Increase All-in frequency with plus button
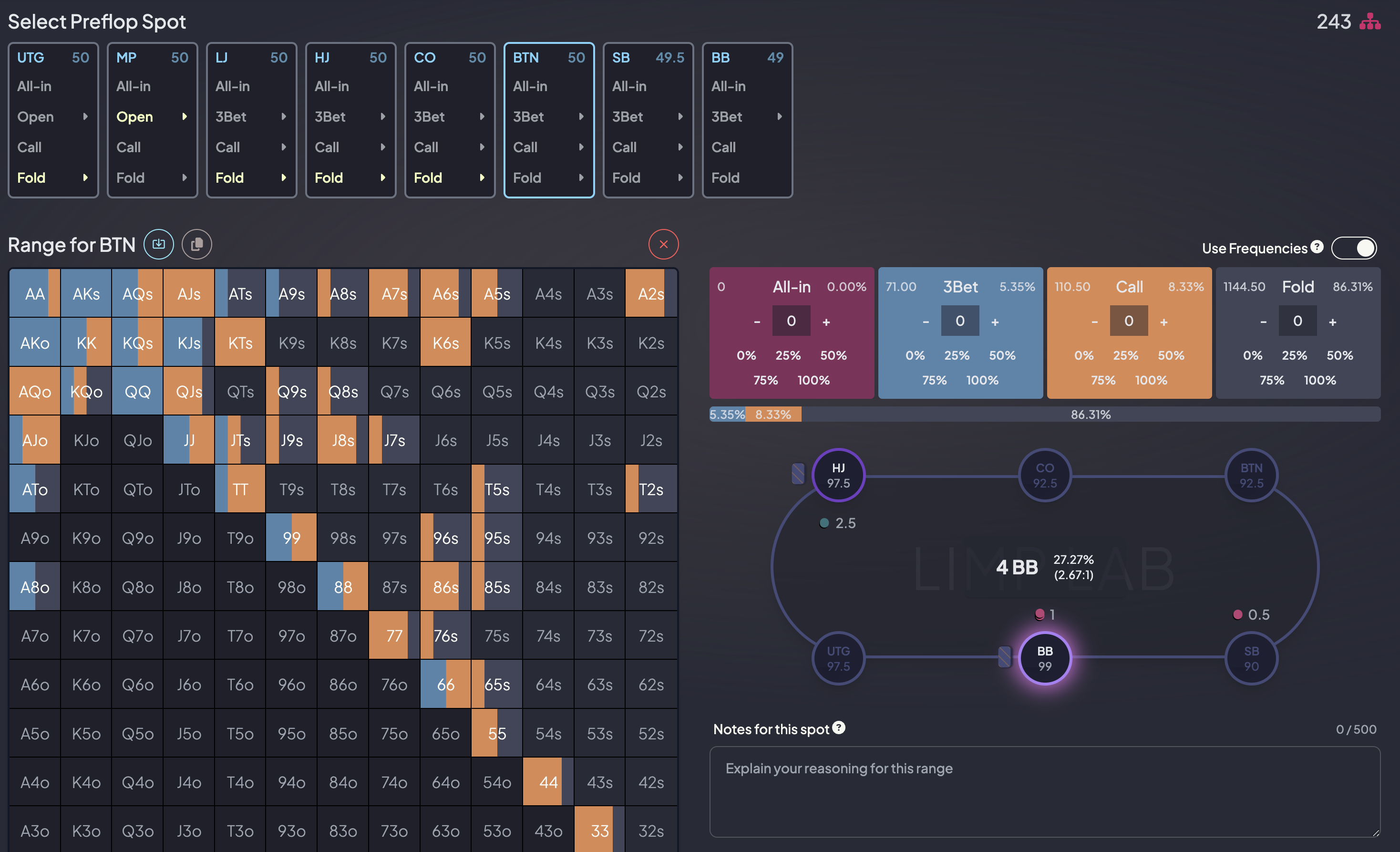The height and width of the screenshot is (852, 1400). tap(826, 322)
